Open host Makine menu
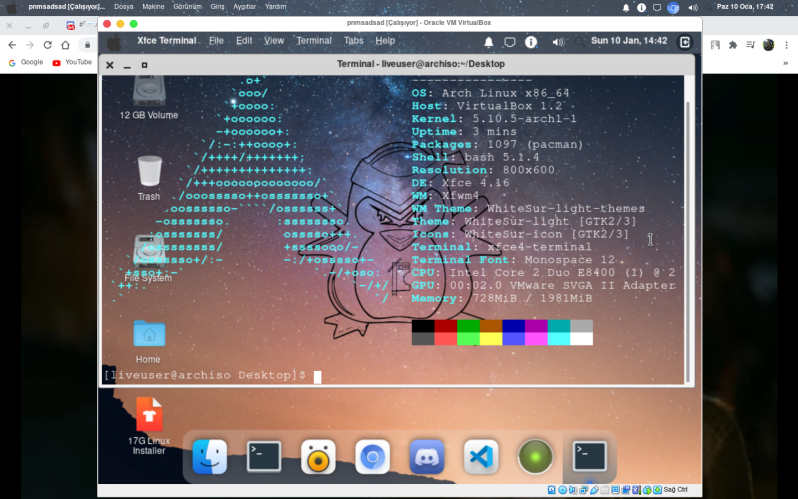Viewport: 798px width, 499px height. click(x=153, y=7)
